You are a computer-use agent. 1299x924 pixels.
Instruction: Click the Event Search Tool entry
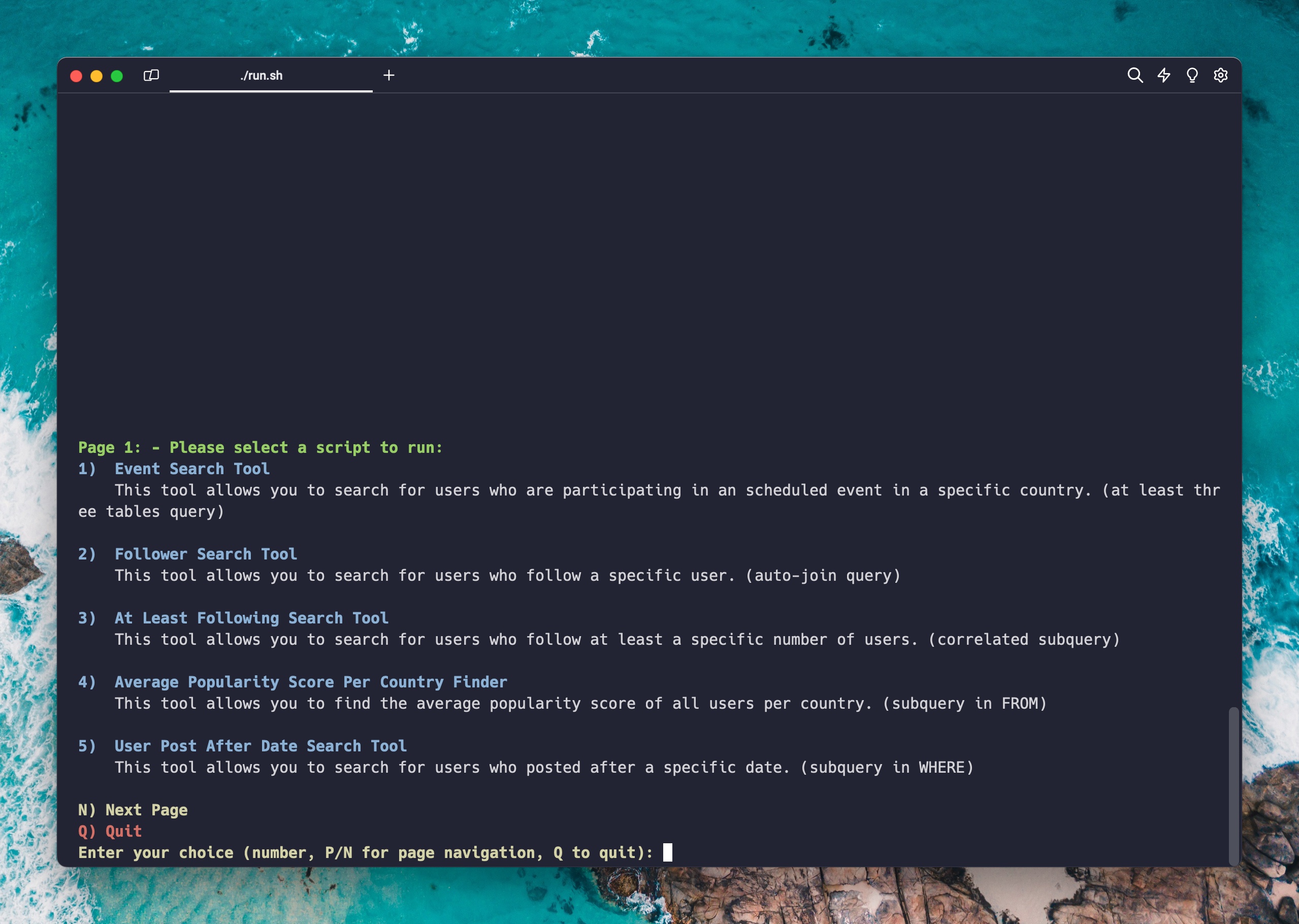[192, 469]
